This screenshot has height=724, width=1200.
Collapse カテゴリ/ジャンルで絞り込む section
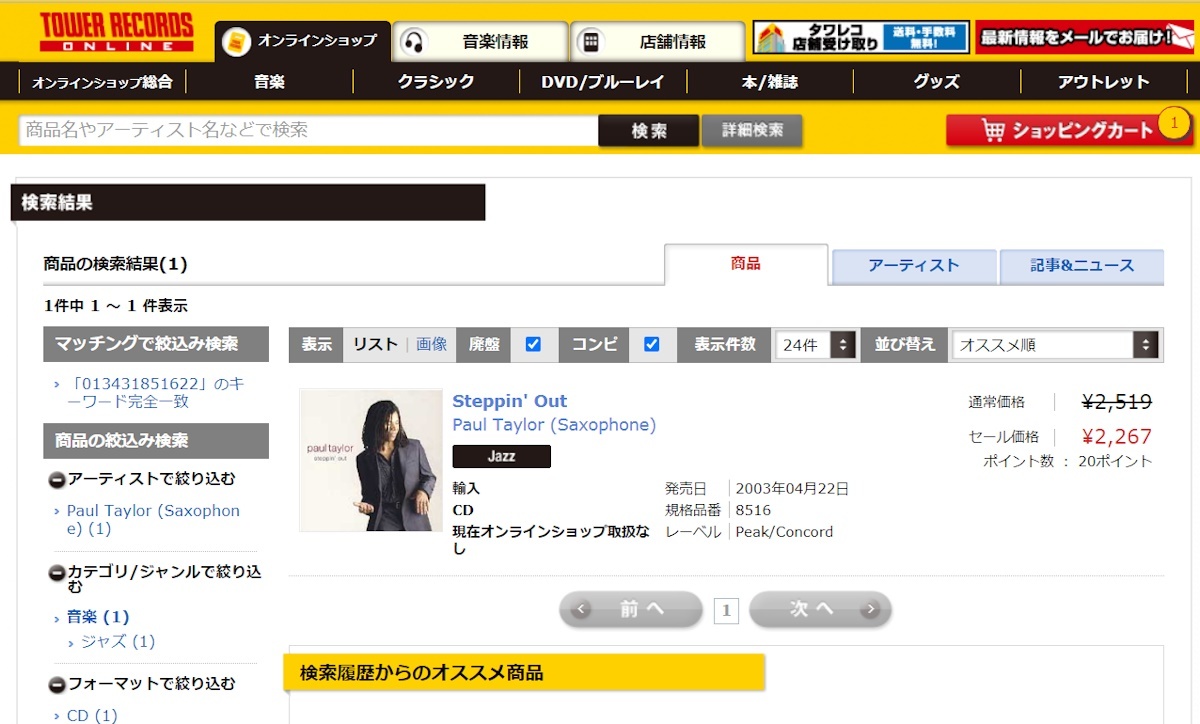coord(58,573)
